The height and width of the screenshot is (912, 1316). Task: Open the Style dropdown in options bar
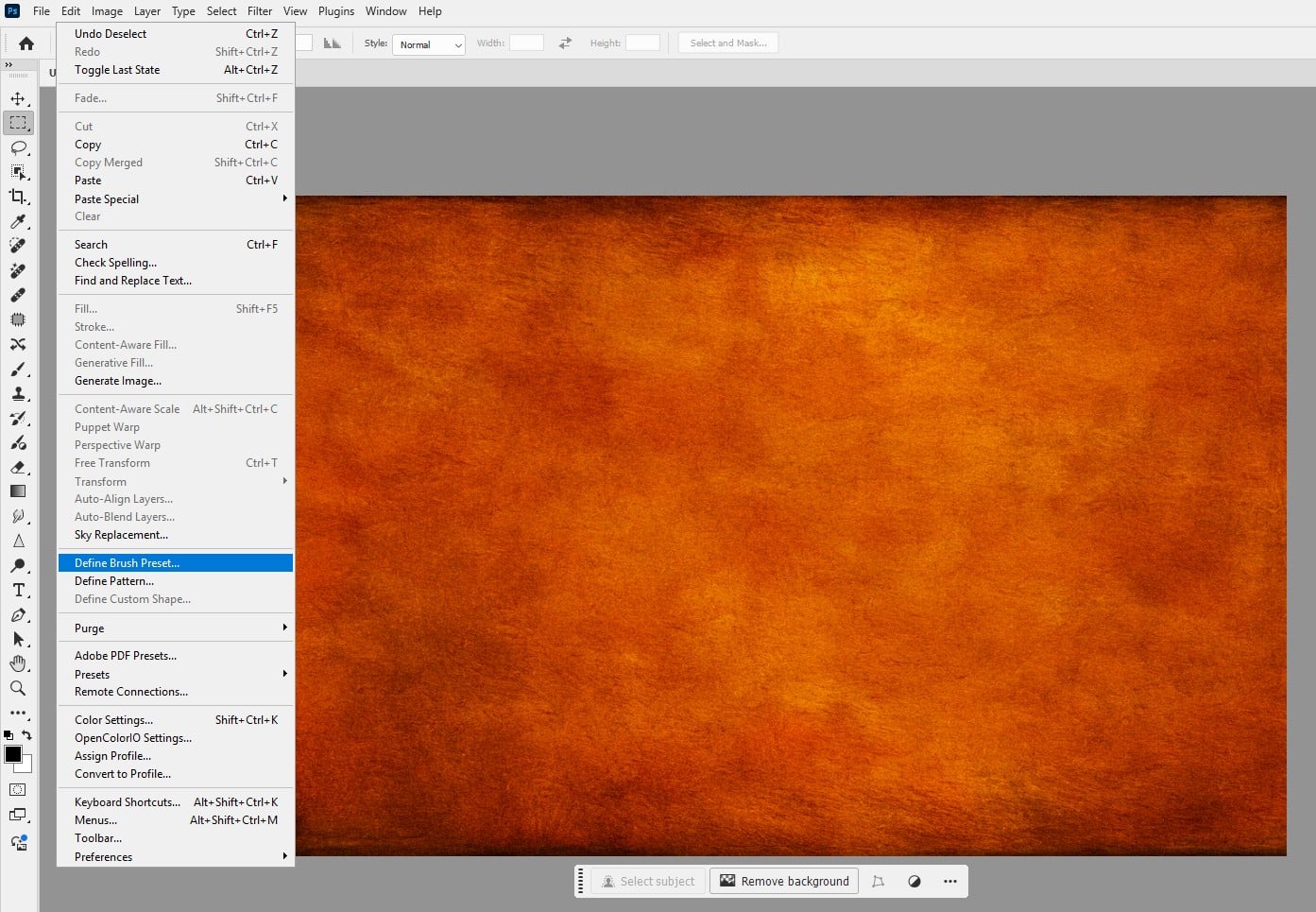[429, 44]
